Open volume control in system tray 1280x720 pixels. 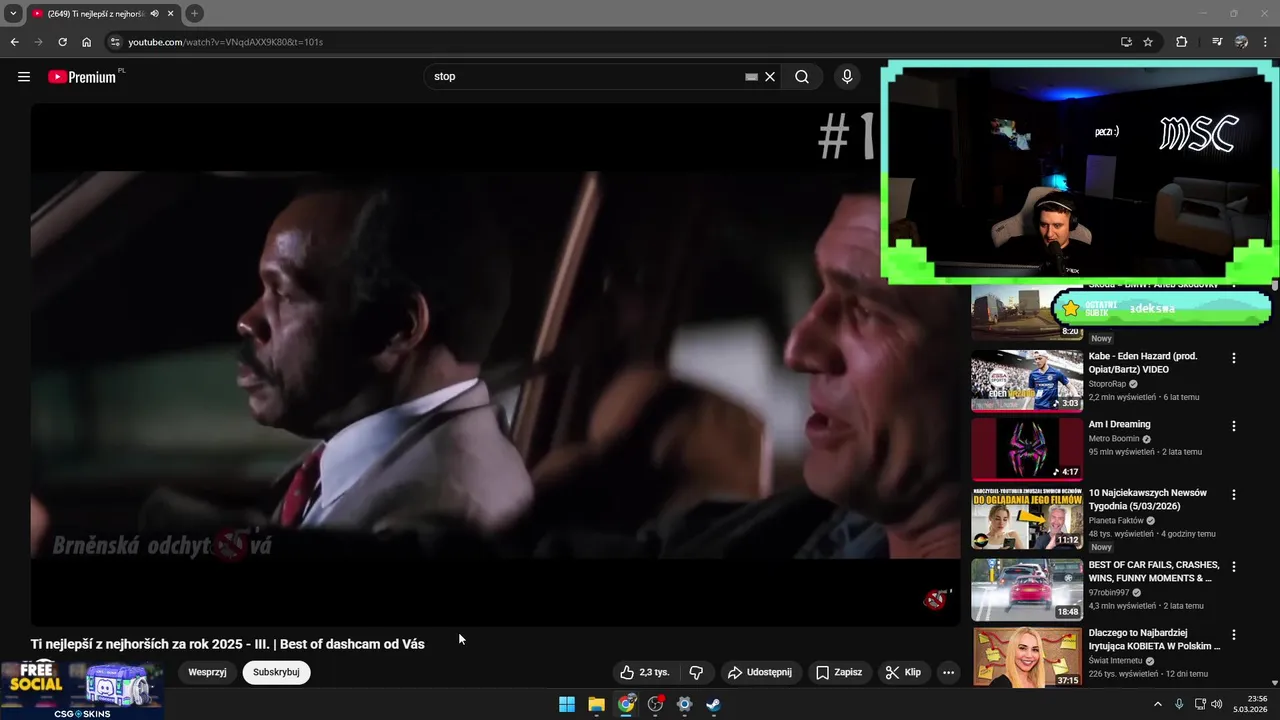point(1217,704)
